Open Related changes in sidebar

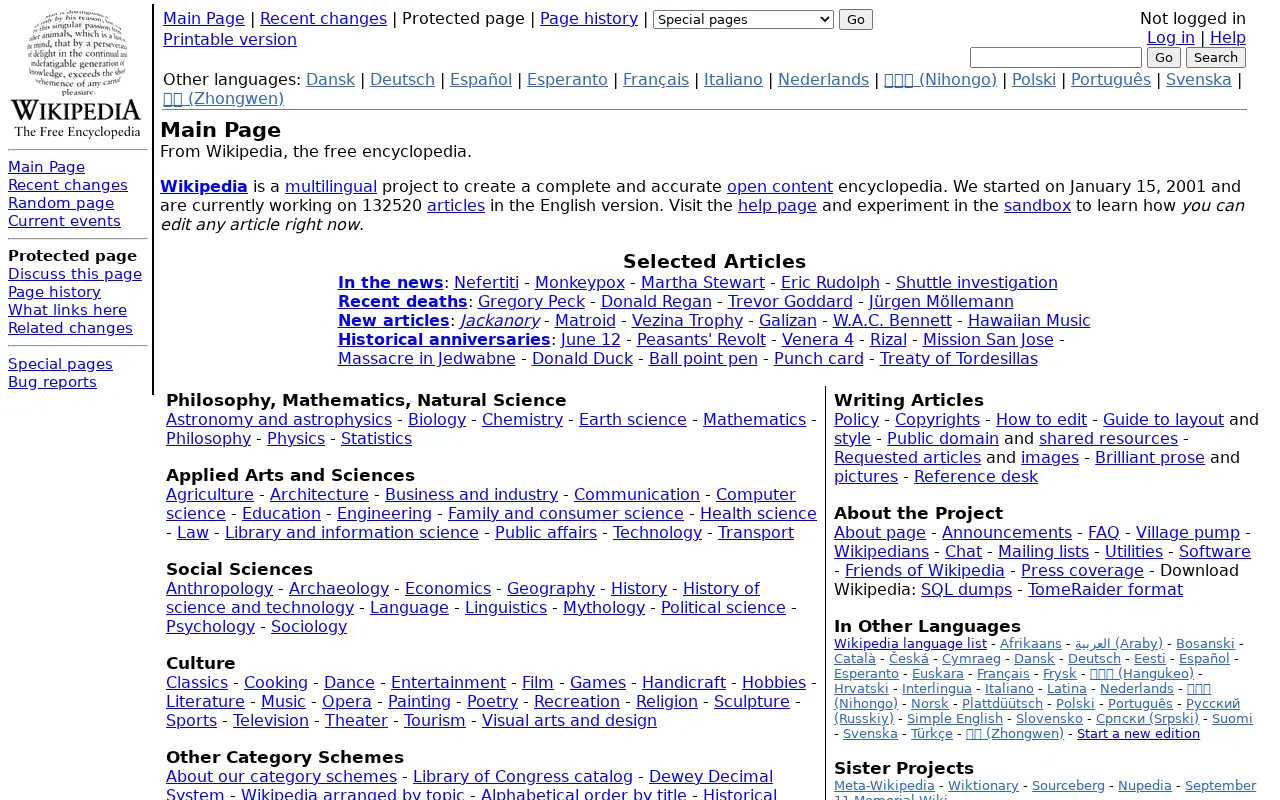point(70,328)
